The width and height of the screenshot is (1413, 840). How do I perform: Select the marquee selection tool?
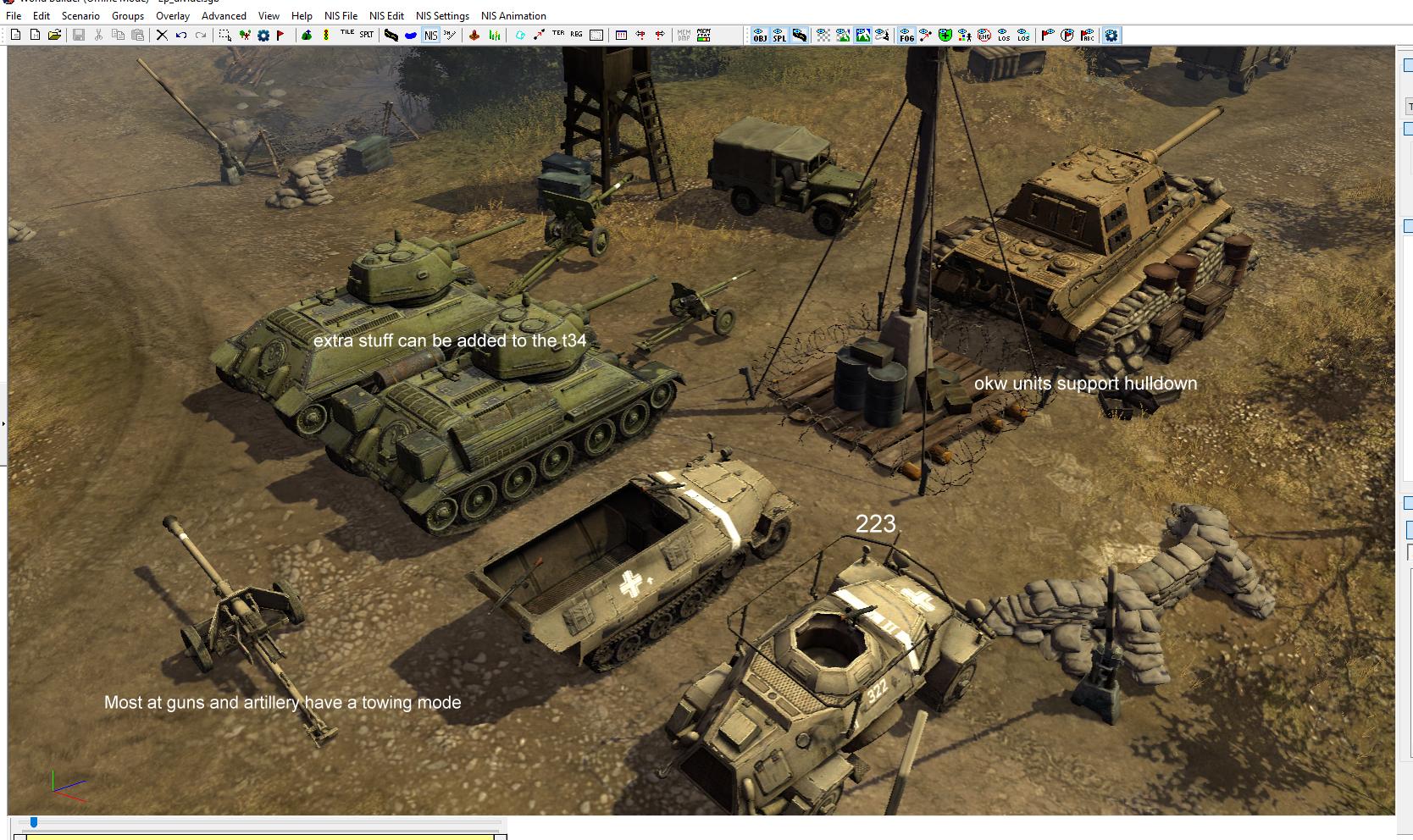tap(225, 35)
